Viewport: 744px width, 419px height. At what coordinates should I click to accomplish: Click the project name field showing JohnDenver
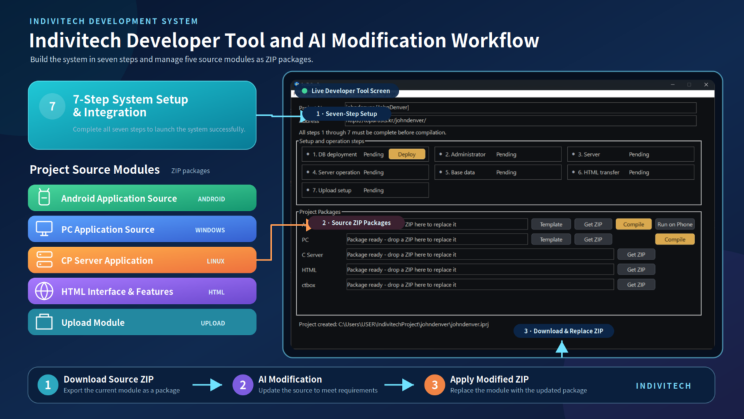521,107
